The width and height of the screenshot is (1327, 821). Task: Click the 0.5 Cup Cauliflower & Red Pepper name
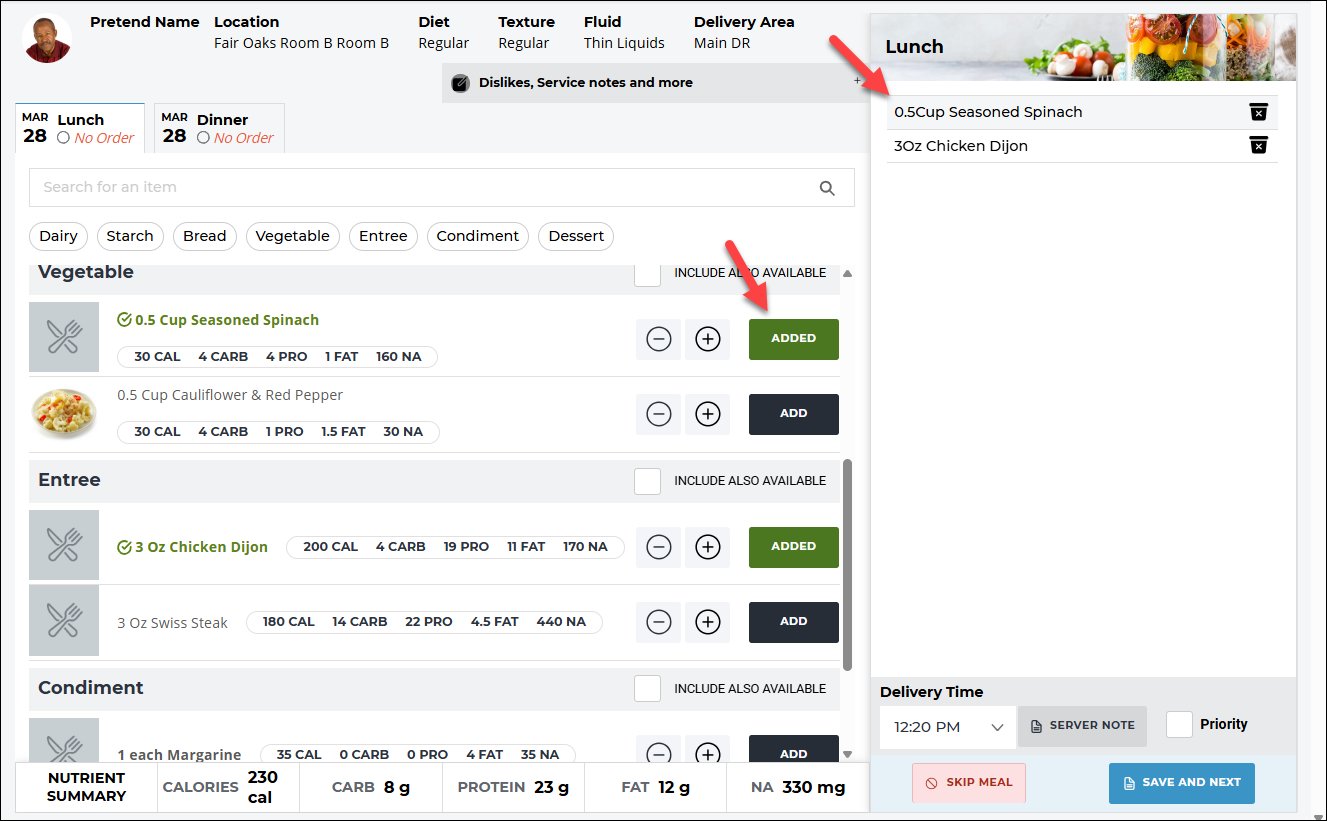pos(230,395)
